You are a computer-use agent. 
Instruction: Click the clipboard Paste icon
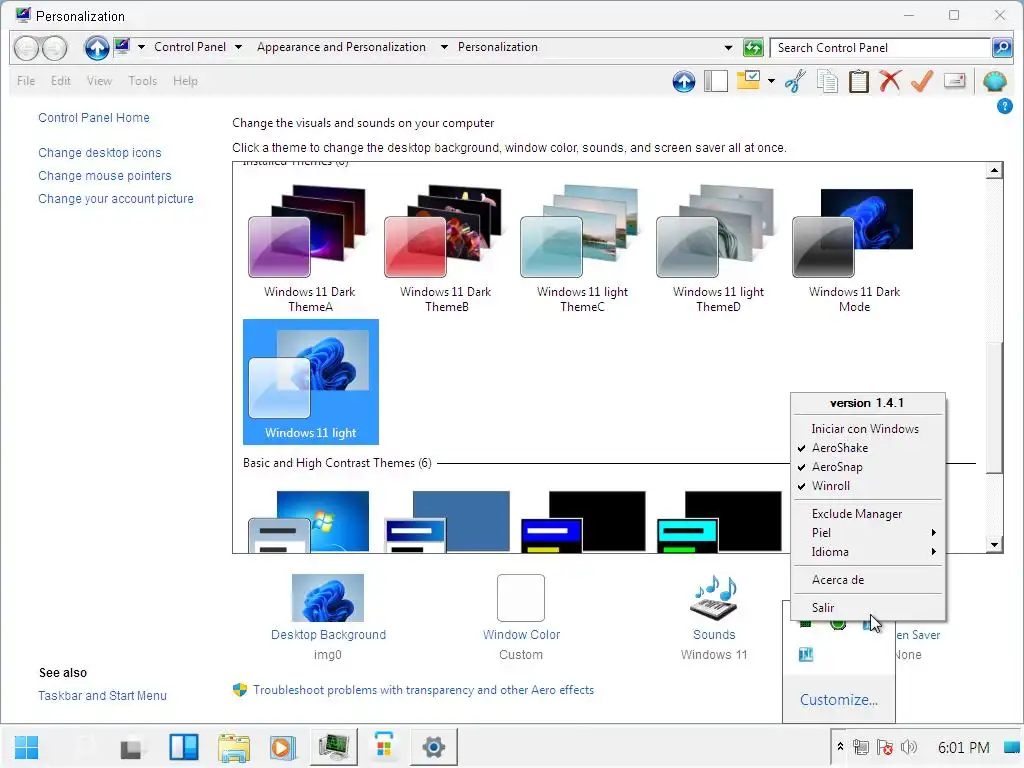pos(859,82)
